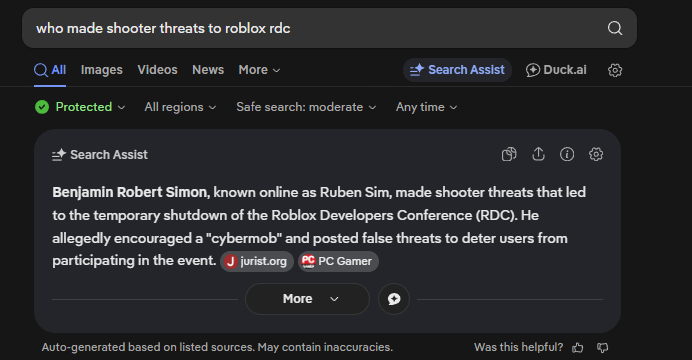The width and height of the screenshot is (692, 360).
Task: Give thumbs up to the answer
Action: click(578, 348)
